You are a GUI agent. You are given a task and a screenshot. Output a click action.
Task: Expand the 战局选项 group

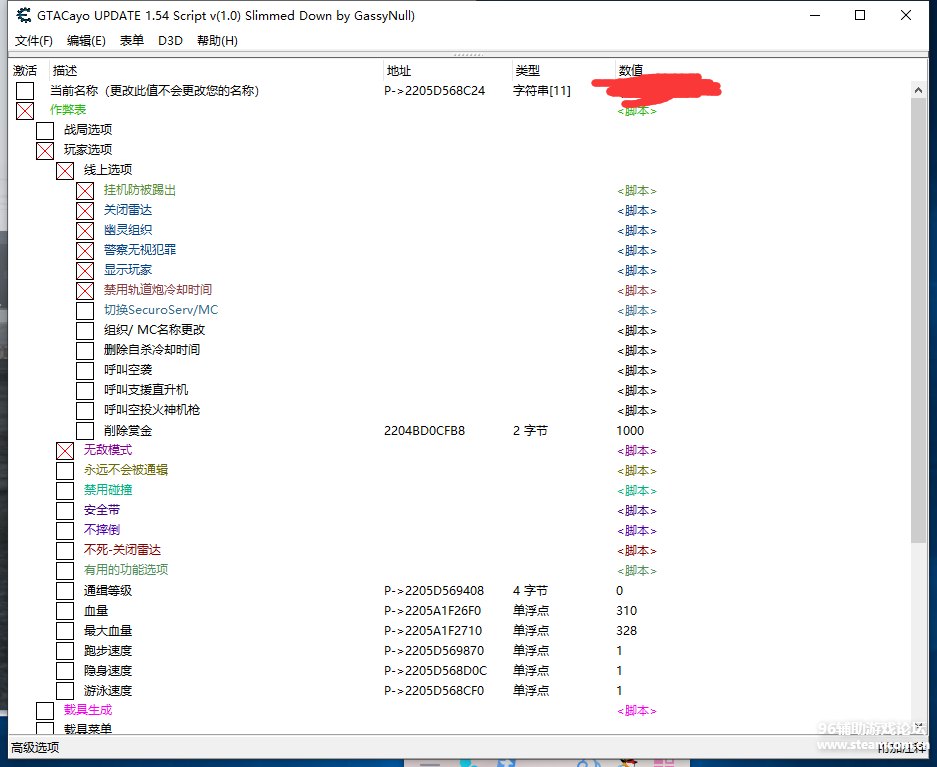45,130
